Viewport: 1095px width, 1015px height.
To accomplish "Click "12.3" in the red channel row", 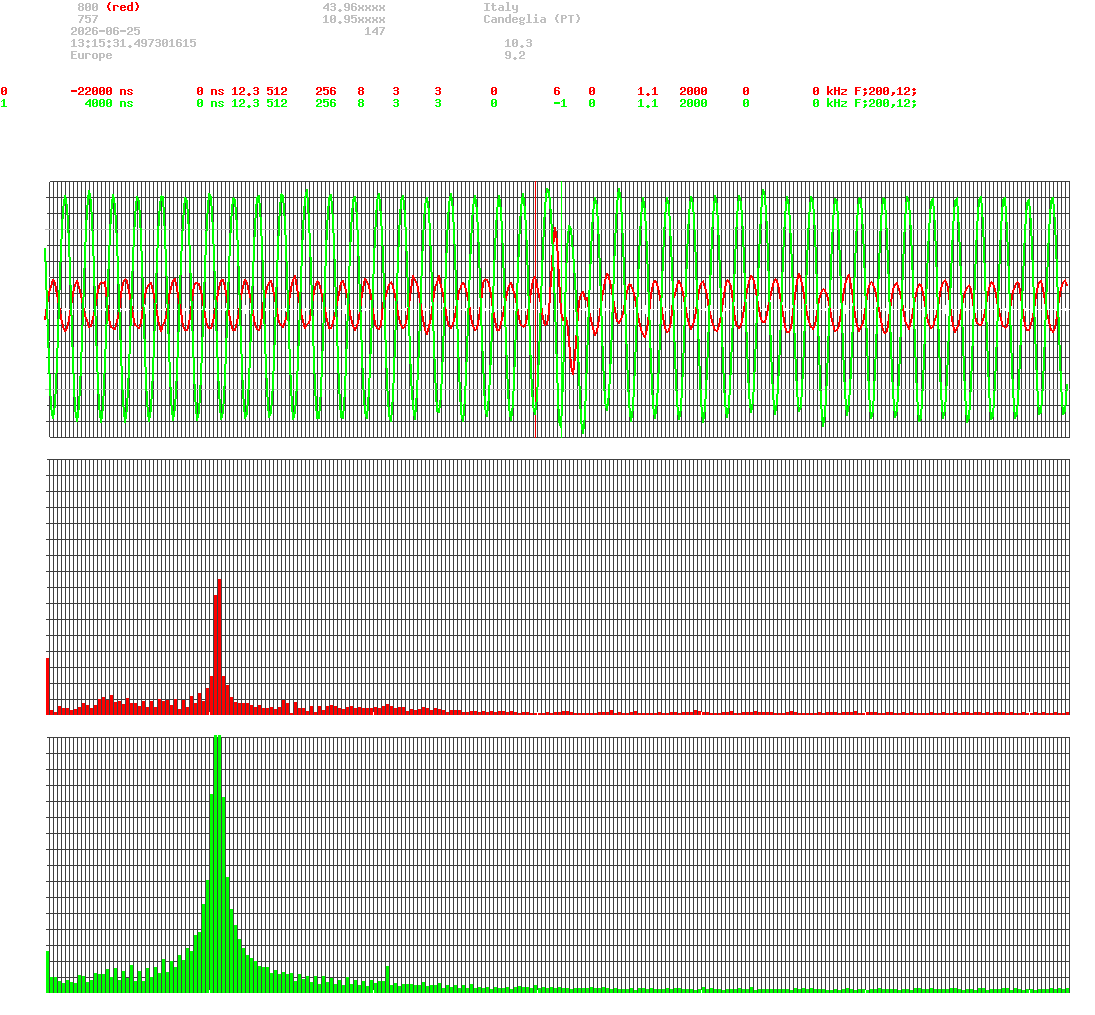I will pos(245,92).
